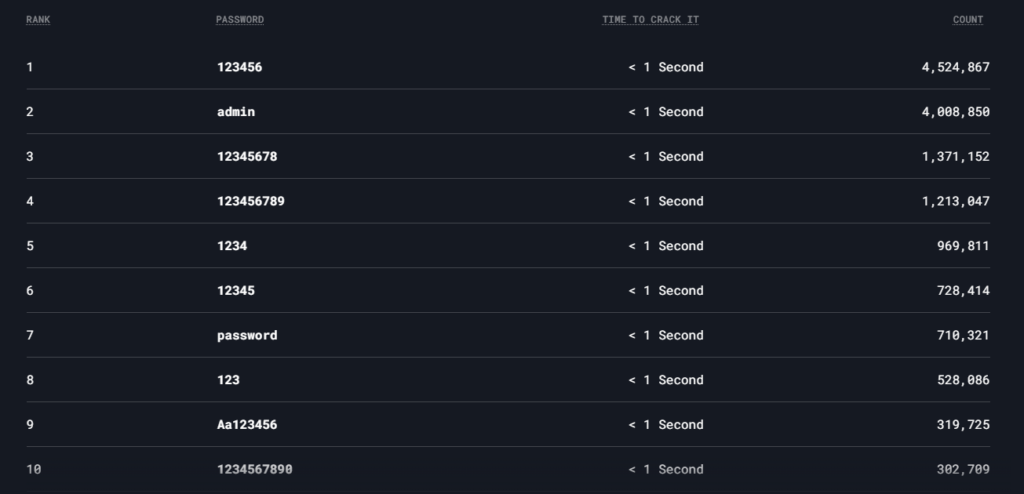Click the word password in row 7
The image size is (1024, 494).
(x=247, y=335)
